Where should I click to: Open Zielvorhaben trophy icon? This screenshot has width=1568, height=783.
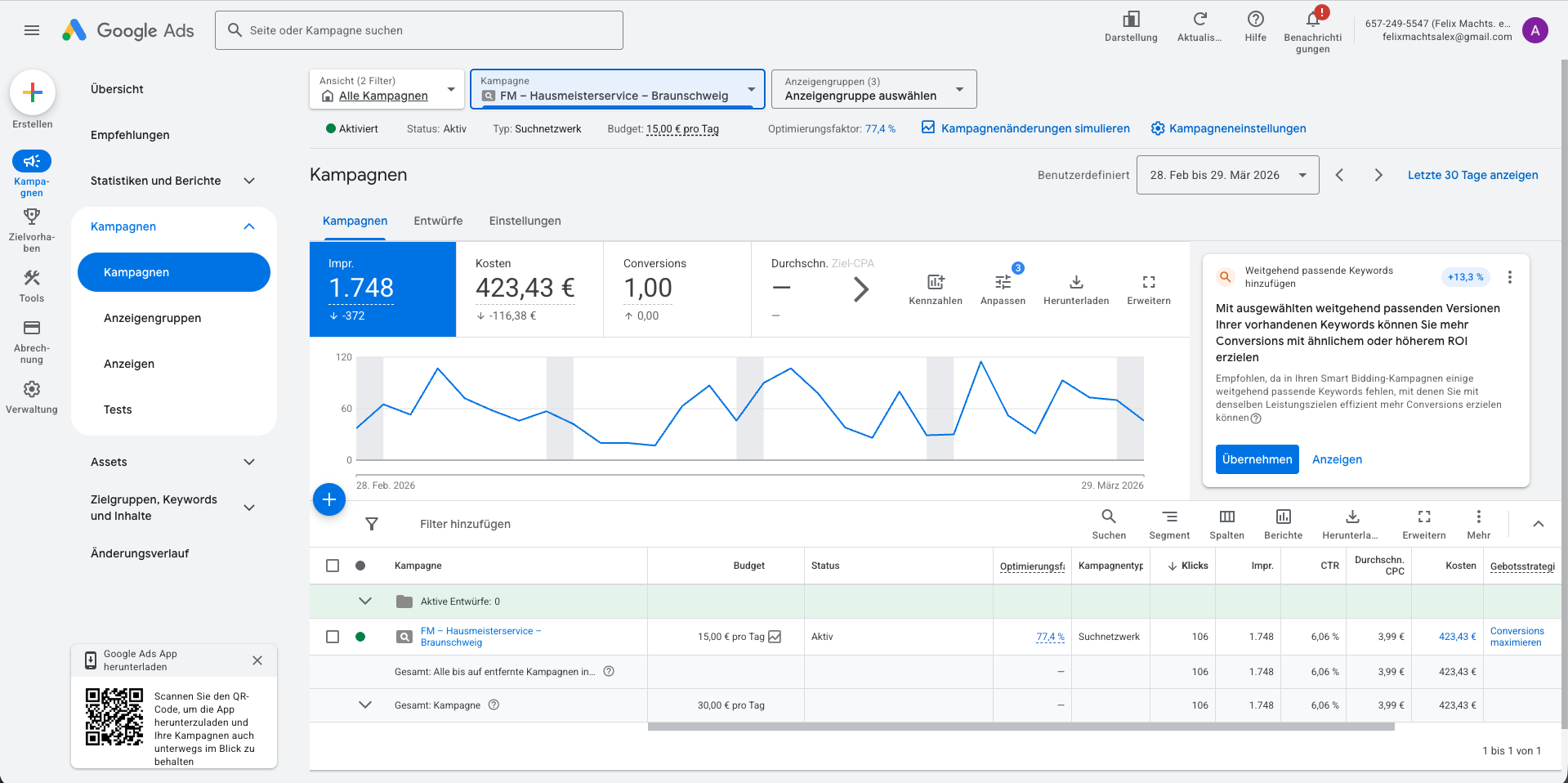point(32,217)
